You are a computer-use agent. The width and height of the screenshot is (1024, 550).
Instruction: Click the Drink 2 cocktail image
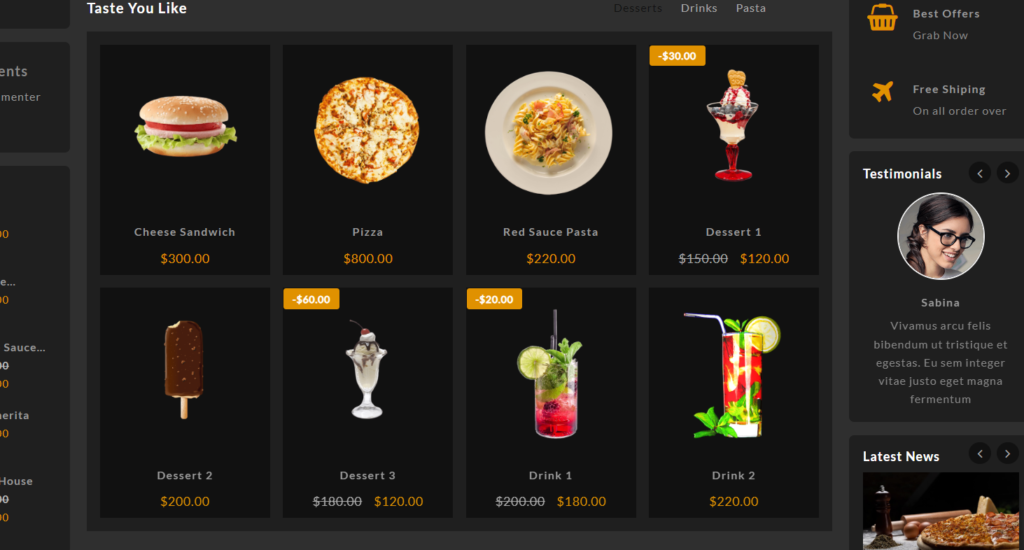733,376
